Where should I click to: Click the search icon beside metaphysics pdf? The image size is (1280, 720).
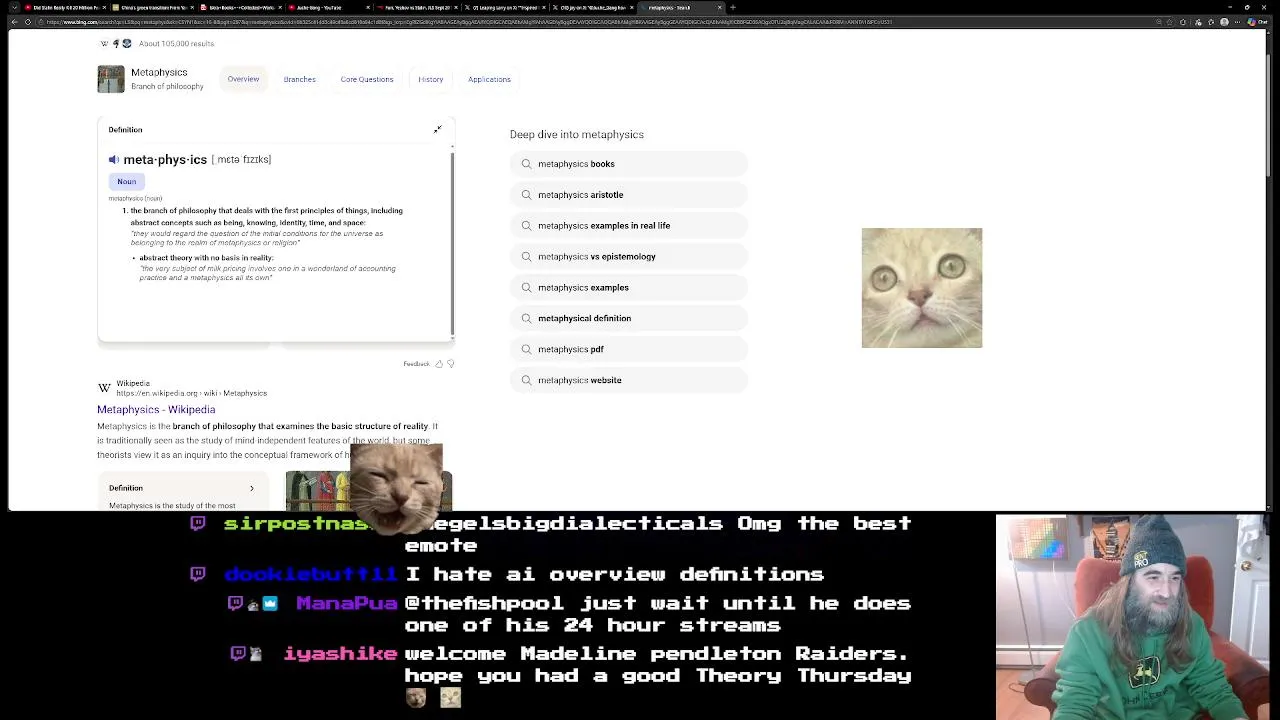click(x=526, y=349)
